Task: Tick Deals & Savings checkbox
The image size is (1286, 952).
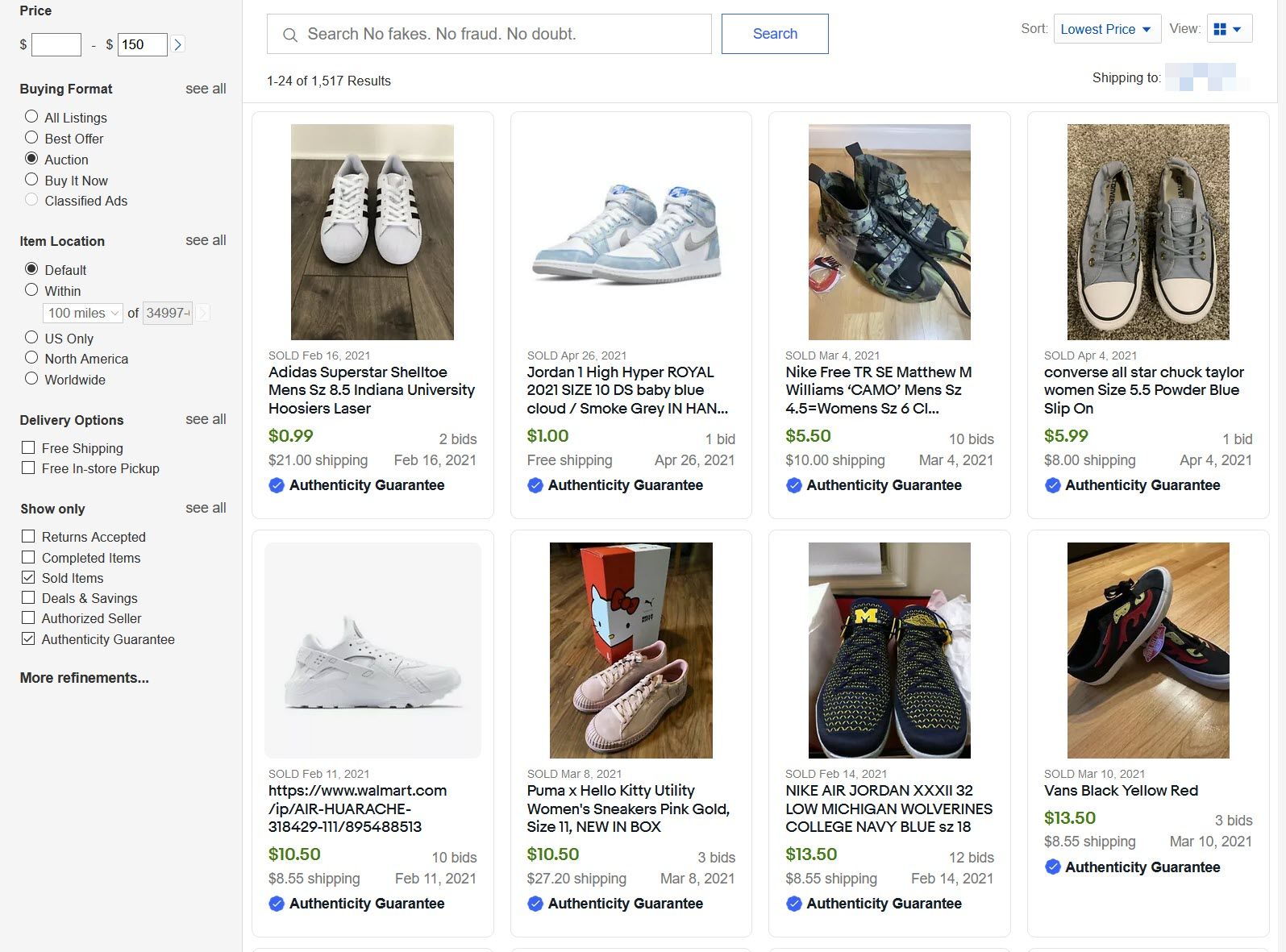Action: [28, 597]
